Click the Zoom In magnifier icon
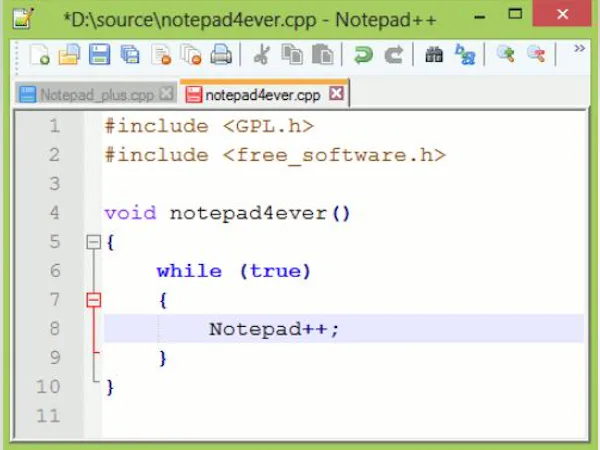This screenshot has width=600, height=450. [x=505, y=54]
